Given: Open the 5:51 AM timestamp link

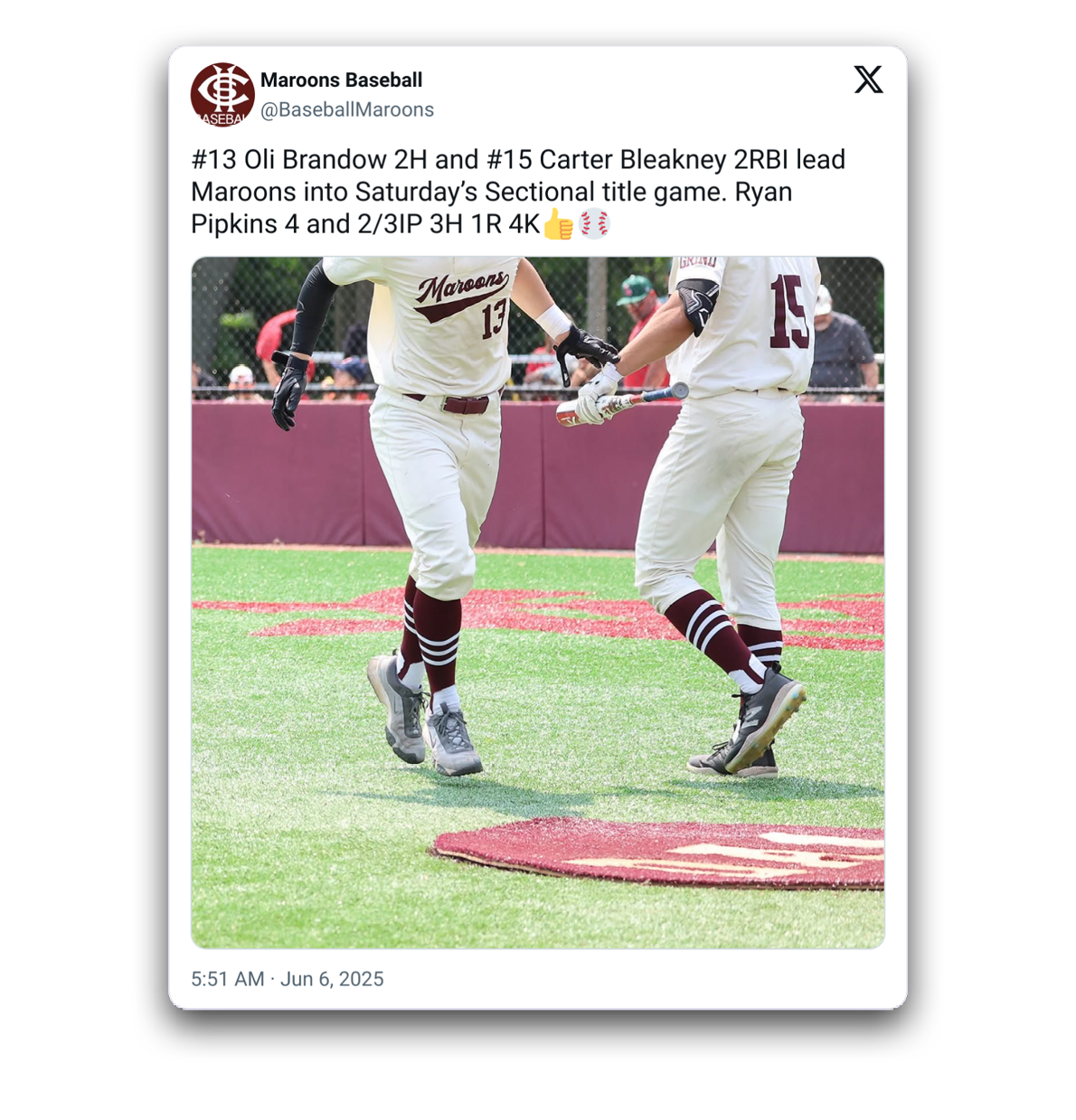Looking at the screenshot, I should coord(228,979).
